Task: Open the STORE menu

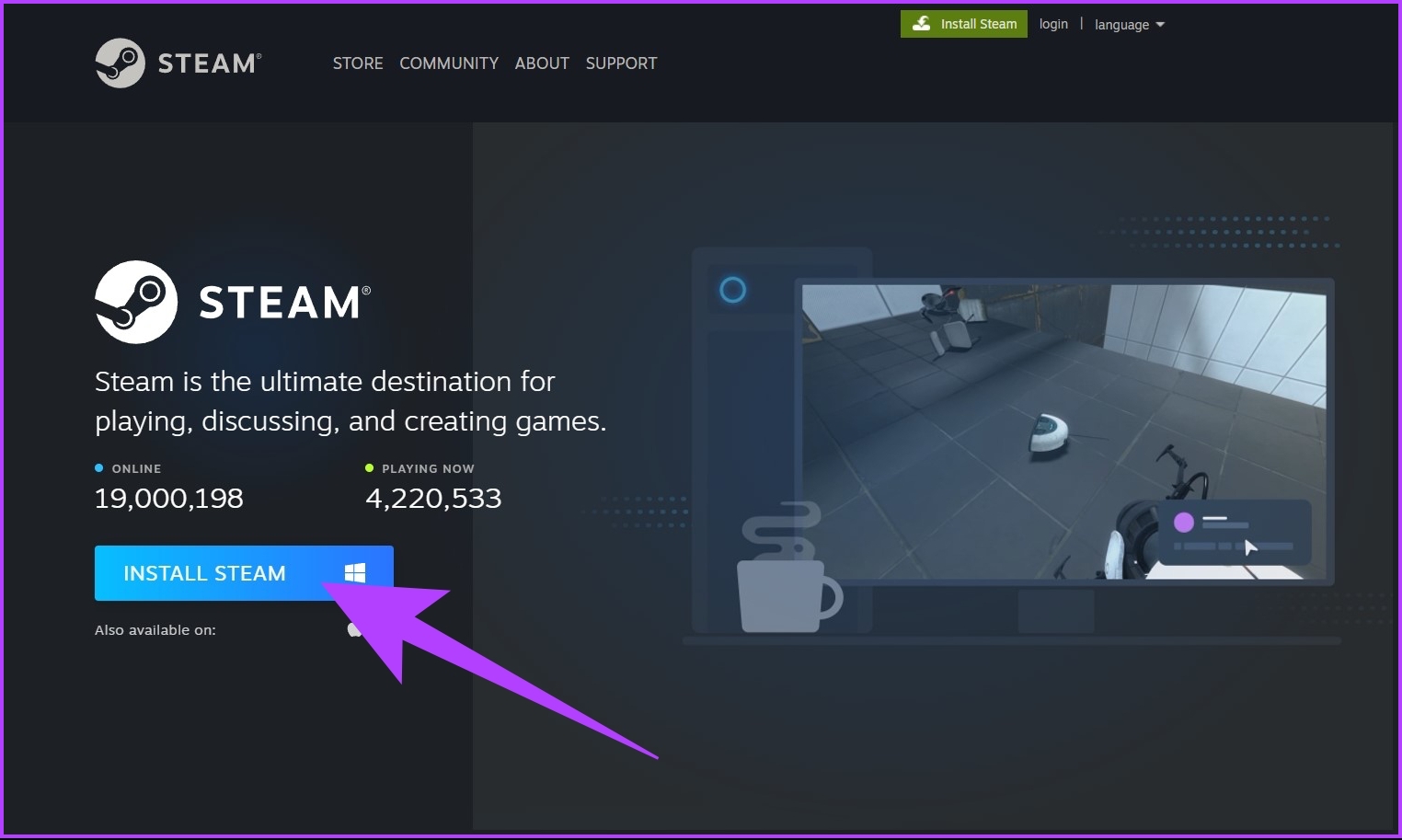Action: pos(358,63)
